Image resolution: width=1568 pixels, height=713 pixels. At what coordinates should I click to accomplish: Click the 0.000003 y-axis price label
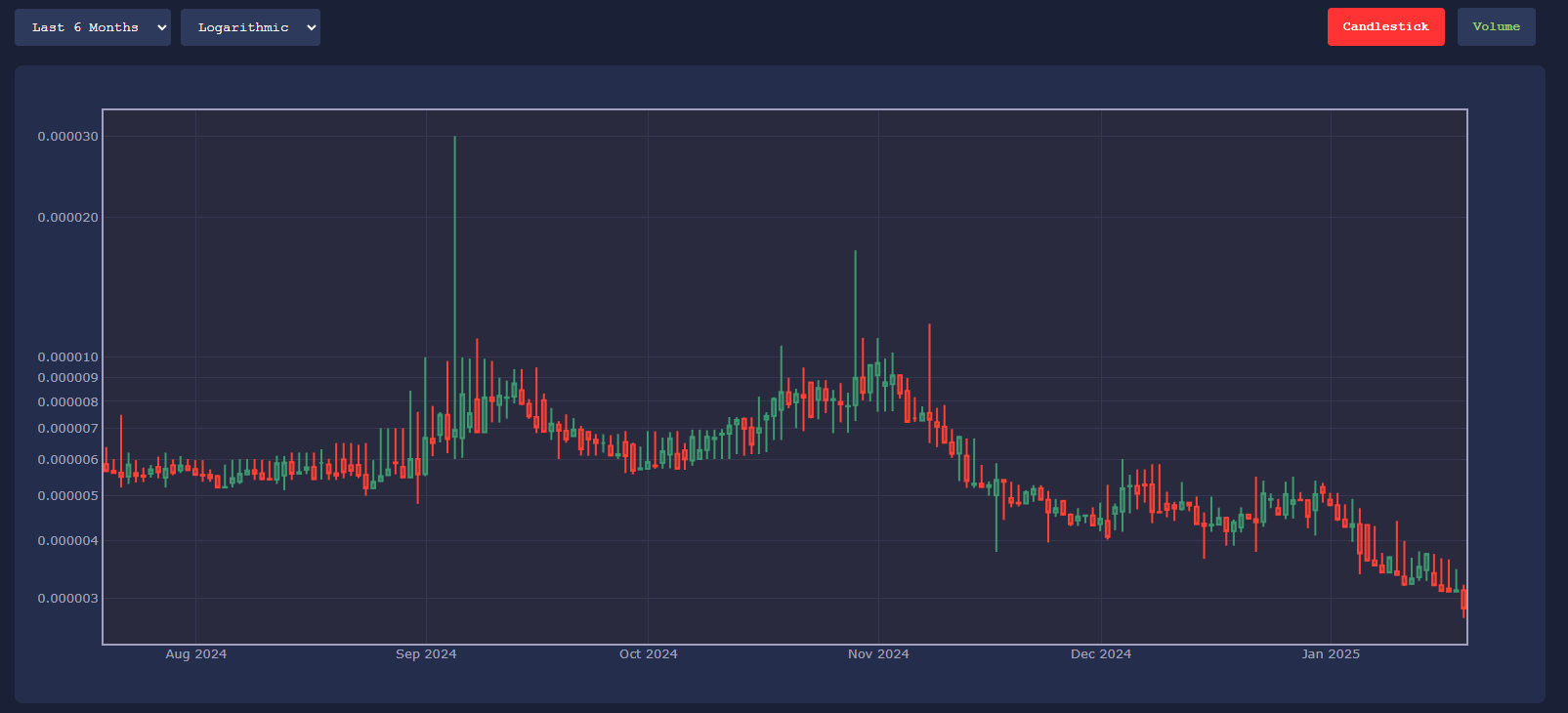68,599
